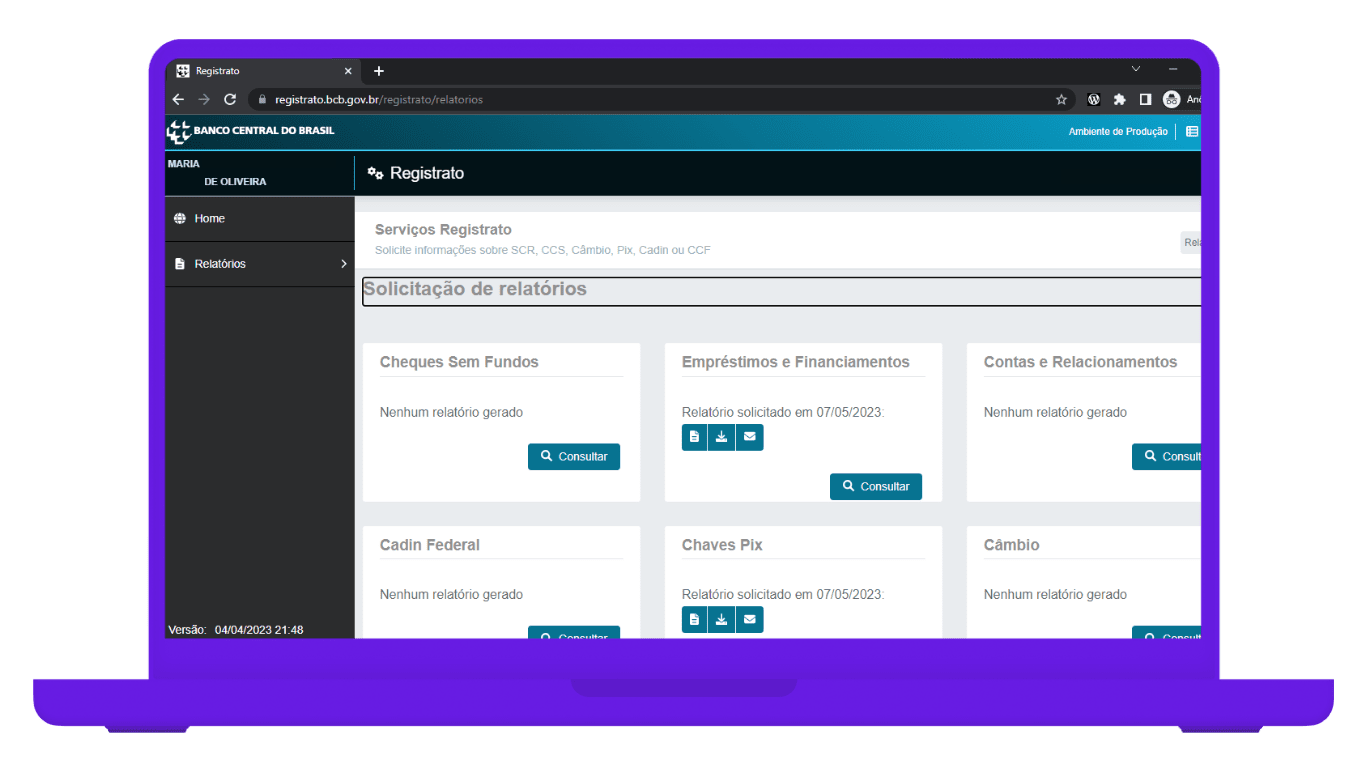This screenshot has width=1366, height=768.
Task: Go to Home in the sidebar
Action: (x=209, y=219)
